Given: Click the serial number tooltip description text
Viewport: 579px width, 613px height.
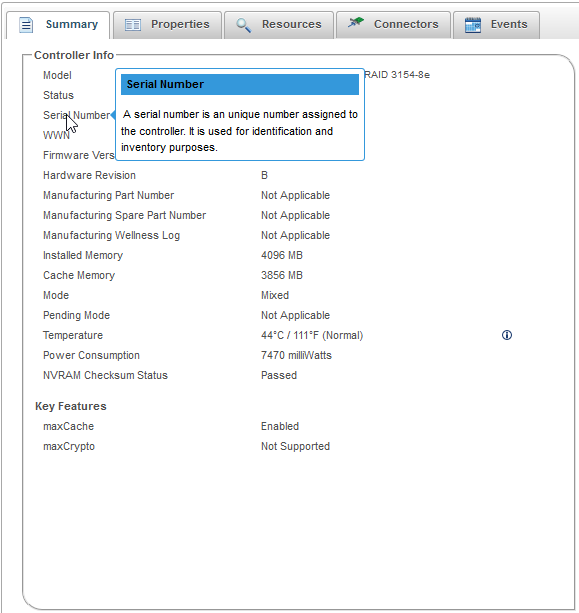Looking at the screenshot, I should (239, 131).
